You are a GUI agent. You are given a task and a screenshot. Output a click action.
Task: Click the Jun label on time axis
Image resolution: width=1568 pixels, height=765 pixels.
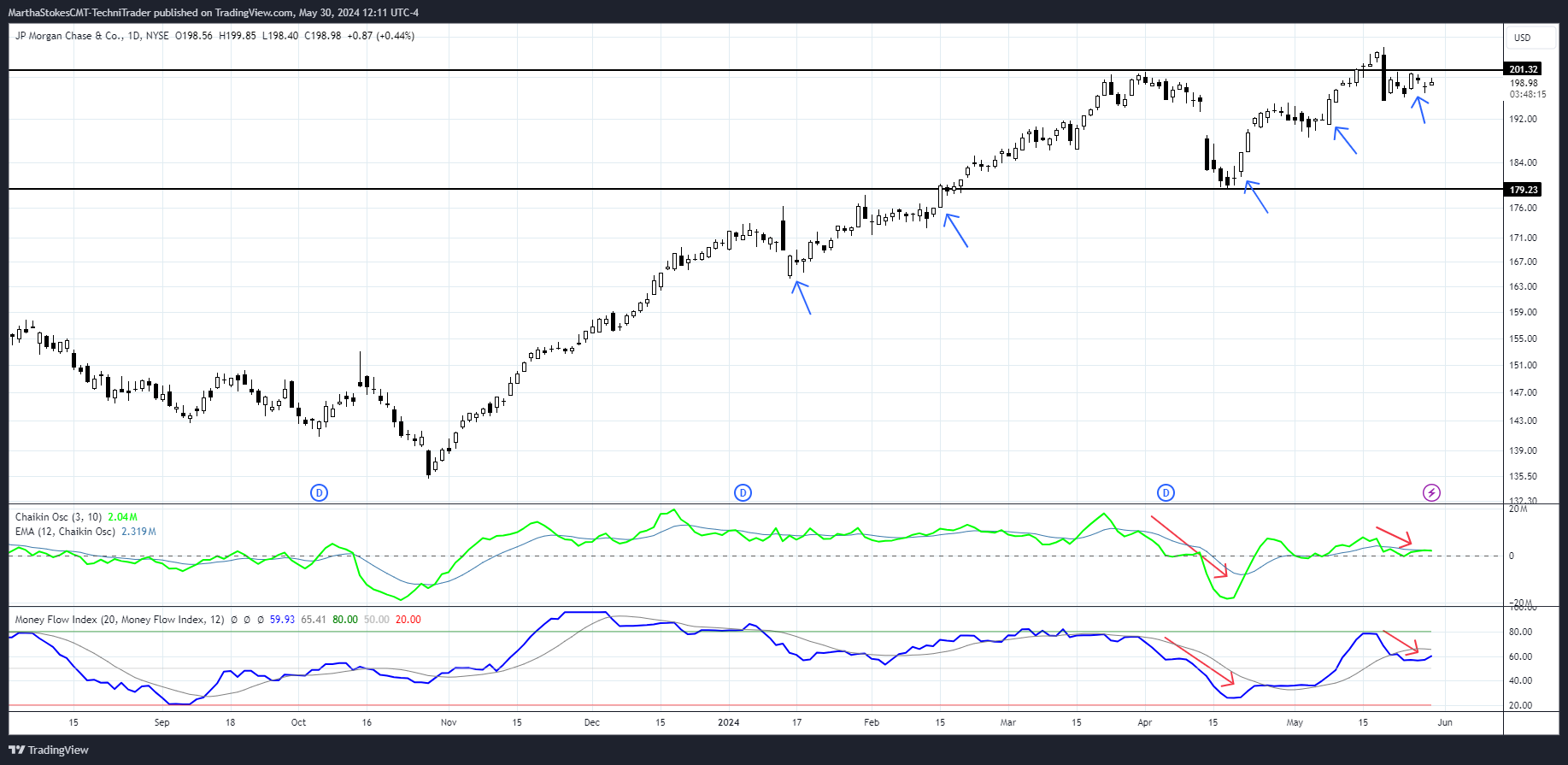[1445, 722]
